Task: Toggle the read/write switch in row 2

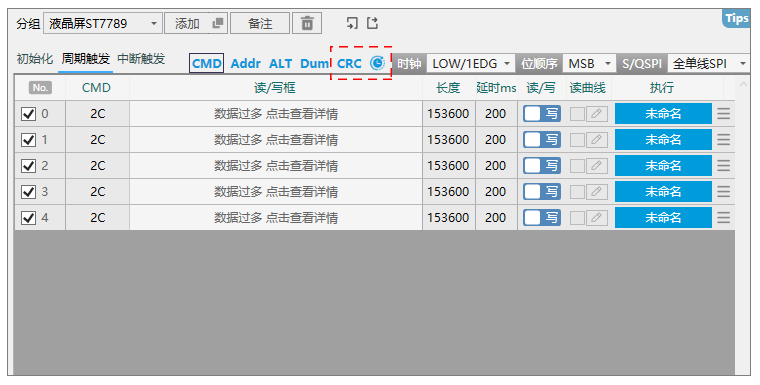Action: [542, 165]
